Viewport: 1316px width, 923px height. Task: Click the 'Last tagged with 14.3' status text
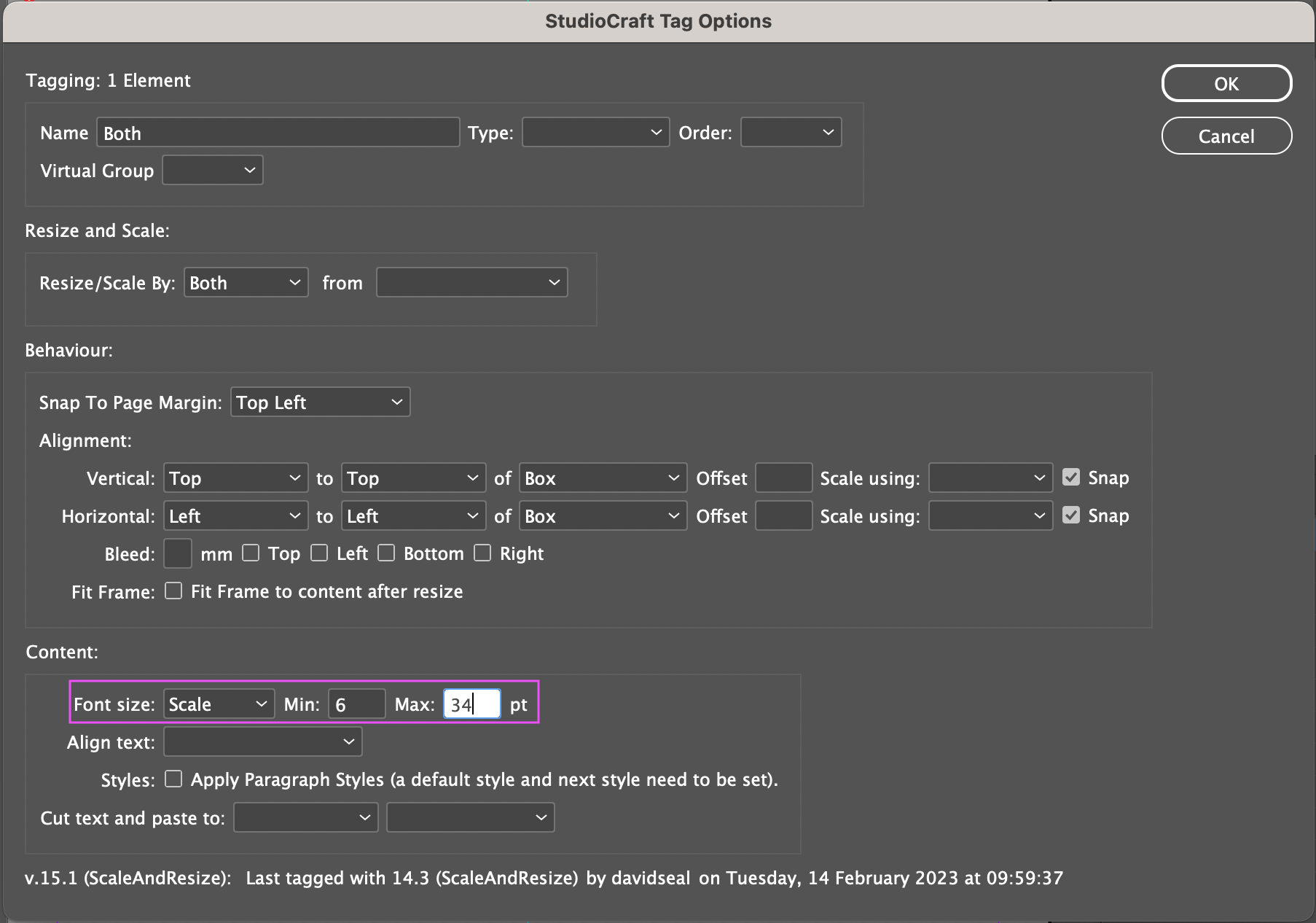(654, 878)
